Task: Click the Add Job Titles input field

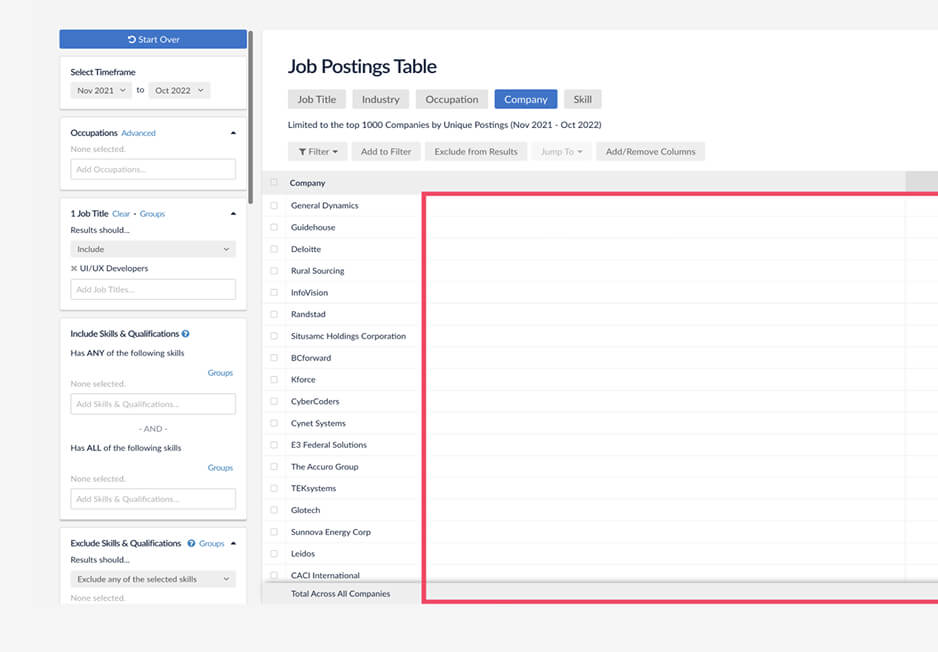Action: pyautogui.click(x=153, y=290)
